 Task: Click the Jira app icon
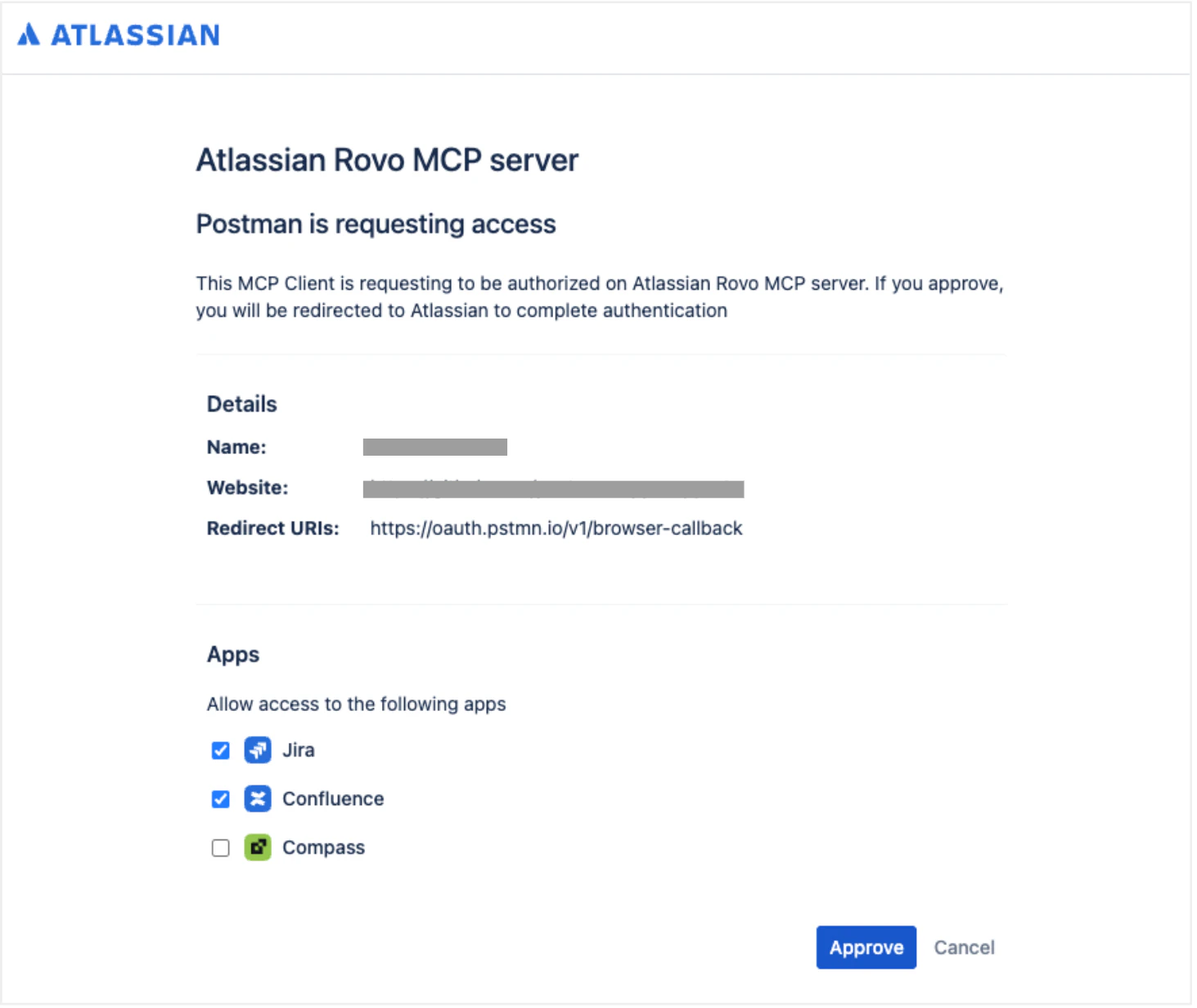click(x=257, y=749)
